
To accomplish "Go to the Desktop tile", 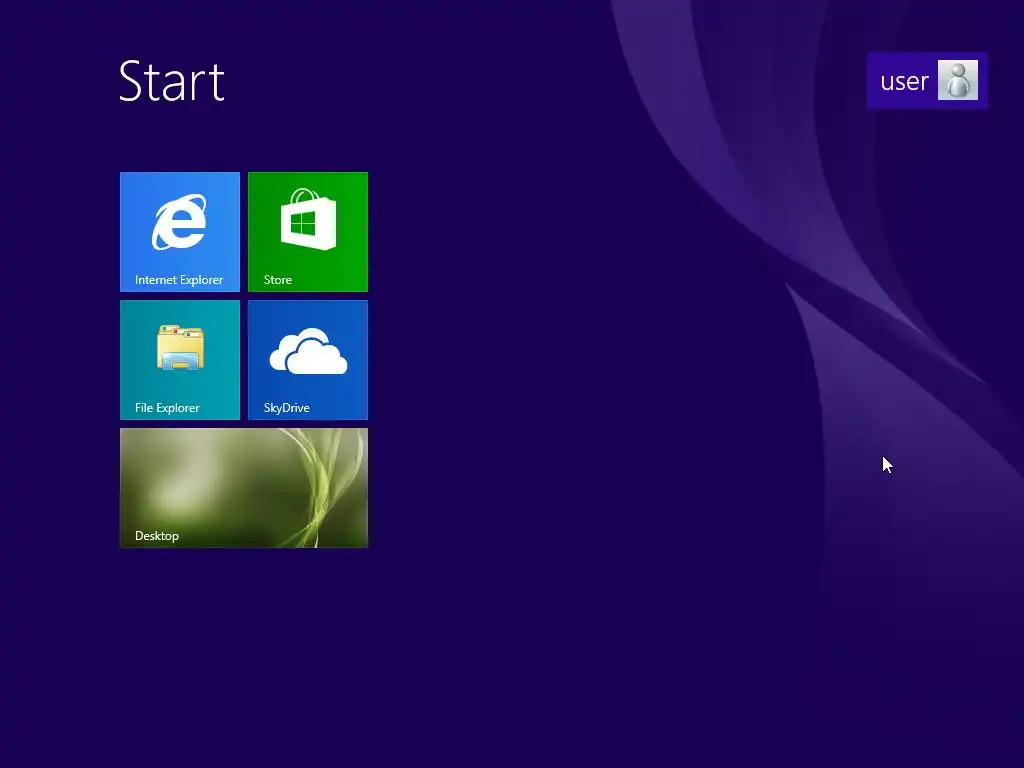I will click(x=244, y=488).
